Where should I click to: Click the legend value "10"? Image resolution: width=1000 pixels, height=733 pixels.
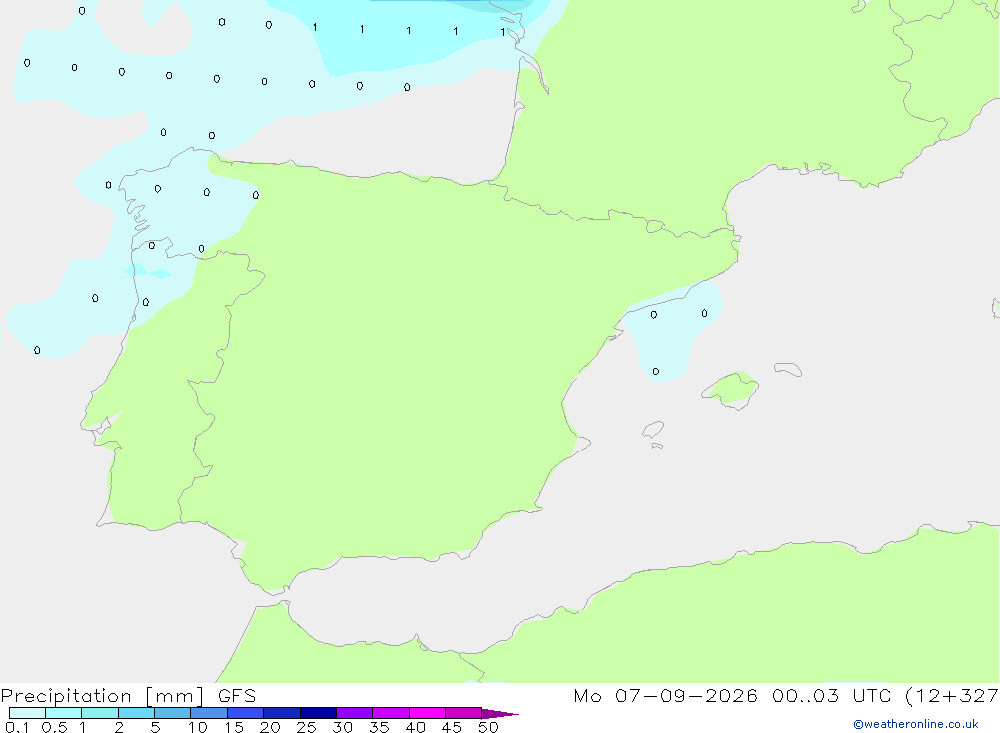[198, 727]
